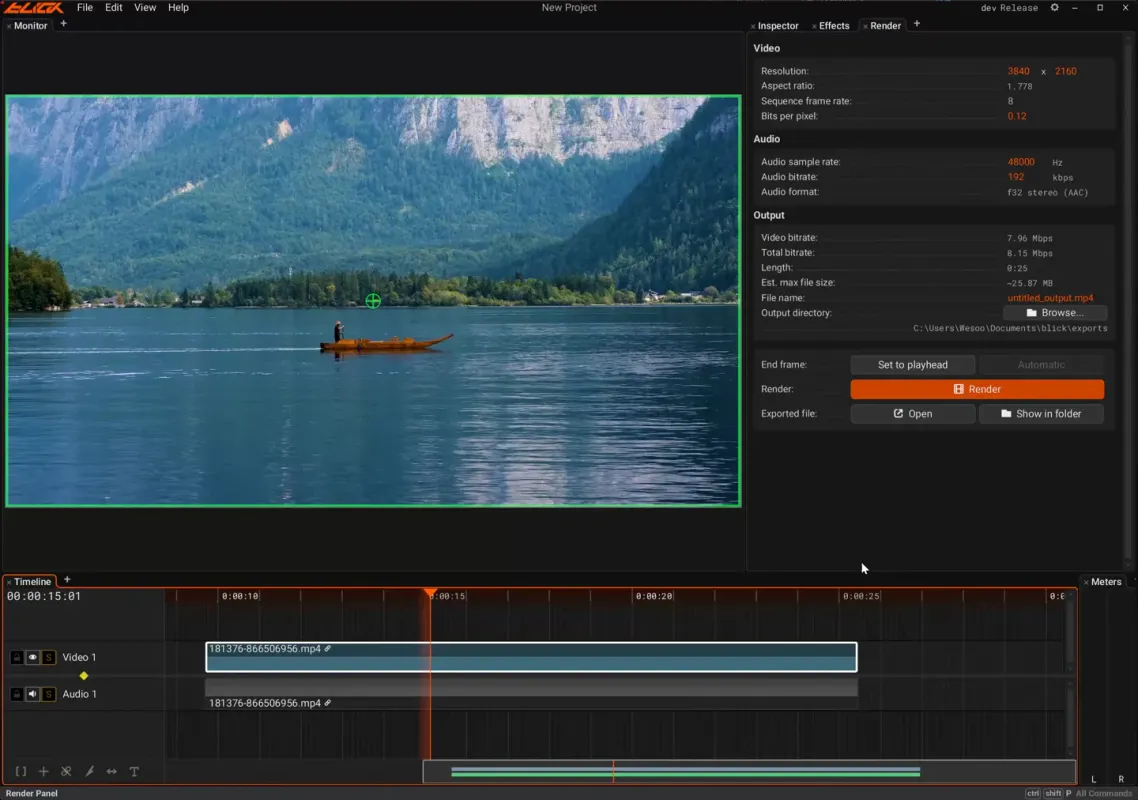Click the link icon on the audio clip label

328,703
